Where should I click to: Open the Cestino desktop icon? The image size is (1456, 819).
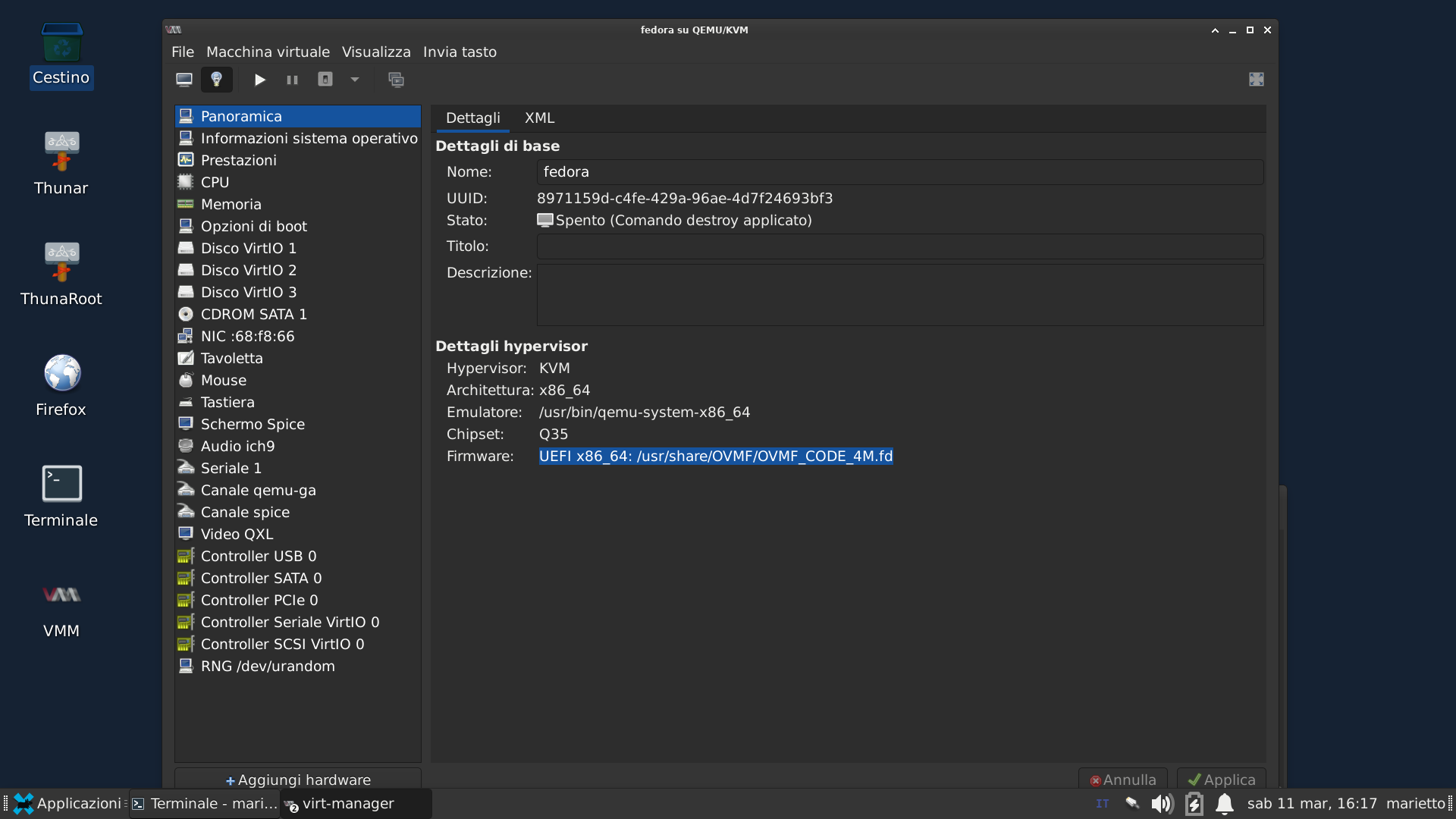pos(61,55)
